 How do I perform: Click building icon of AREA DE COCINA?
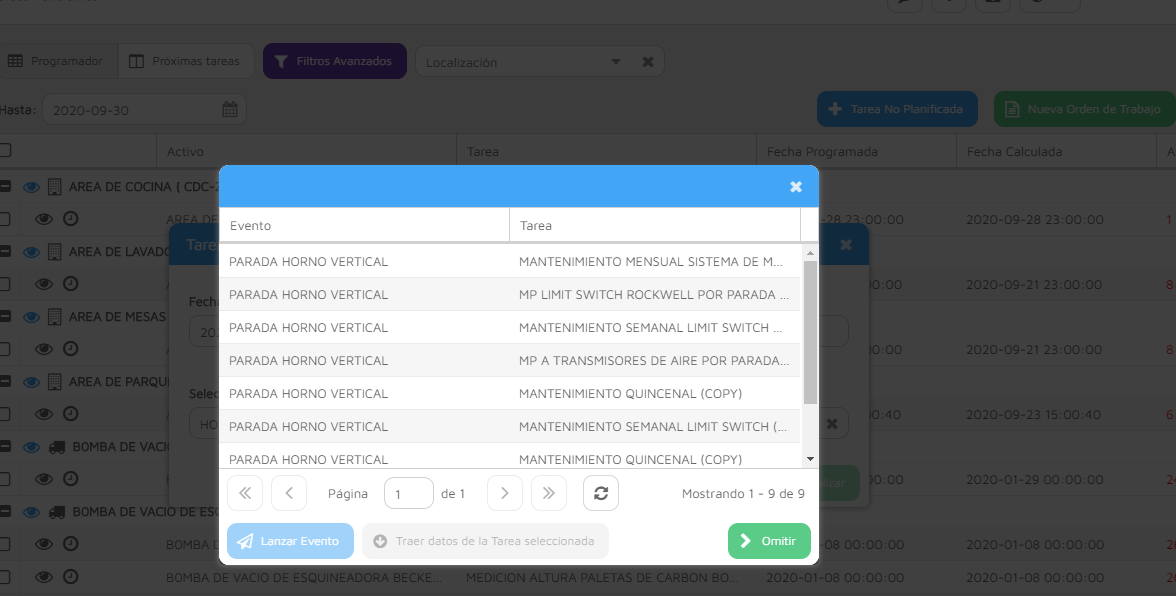tap(54, 187)
